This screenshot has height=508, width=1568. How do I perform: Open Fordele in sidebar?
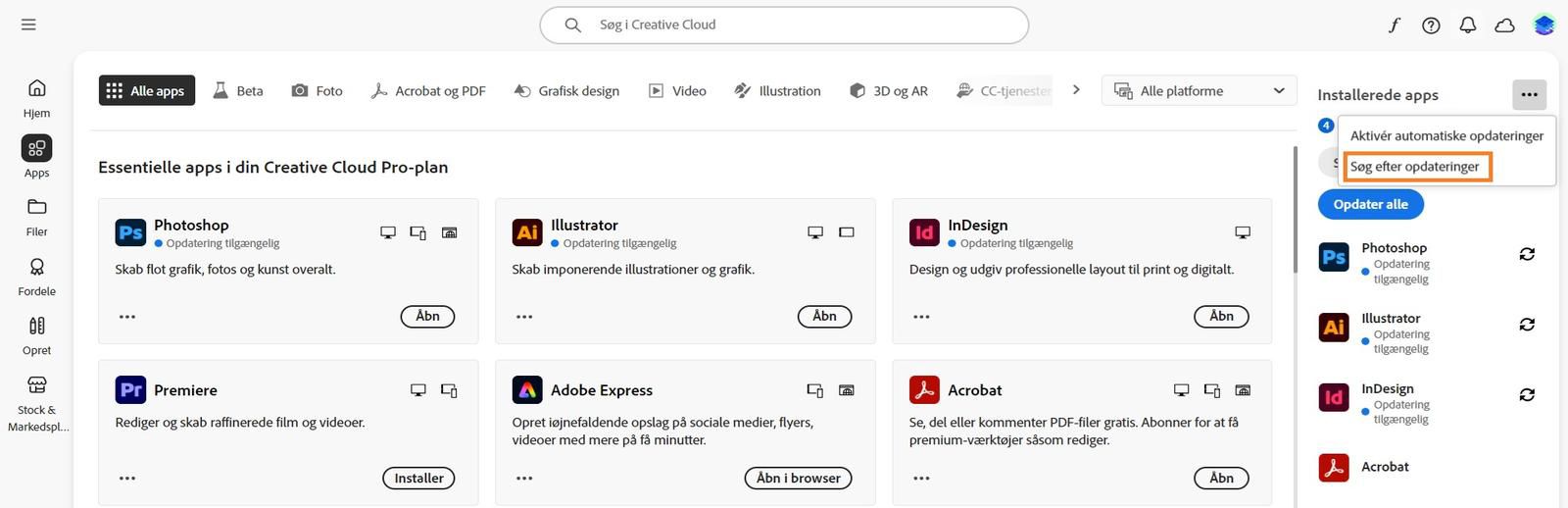click(36, 277)
